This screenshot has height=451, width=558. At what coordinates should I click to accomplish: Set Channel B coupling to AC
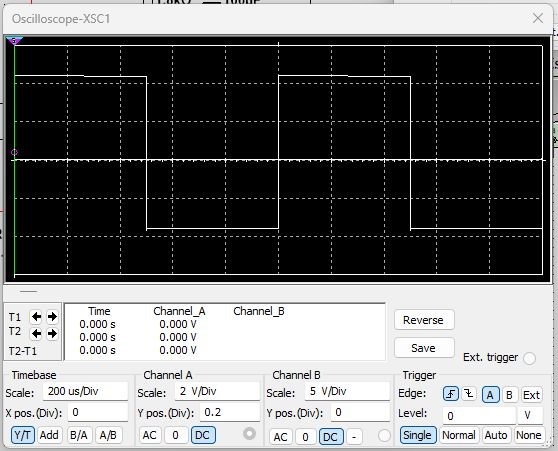(280, 436)
